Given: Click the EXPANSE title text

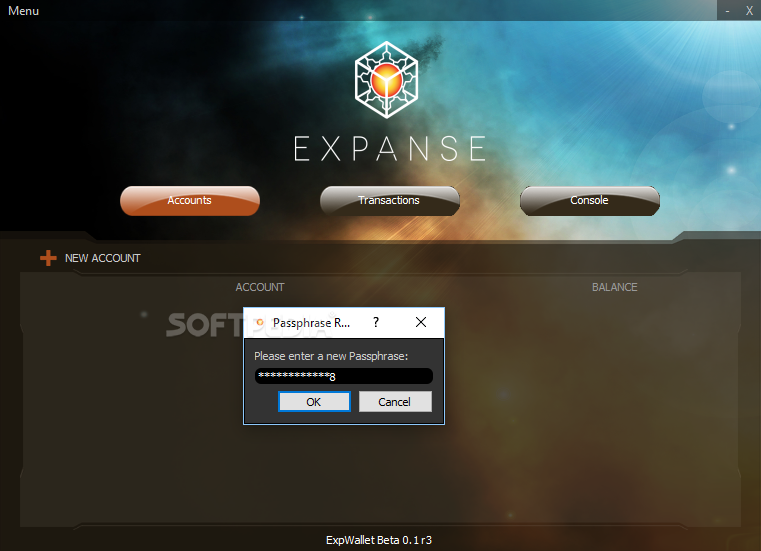Looking at the screenshot, I should coord(390,149).
